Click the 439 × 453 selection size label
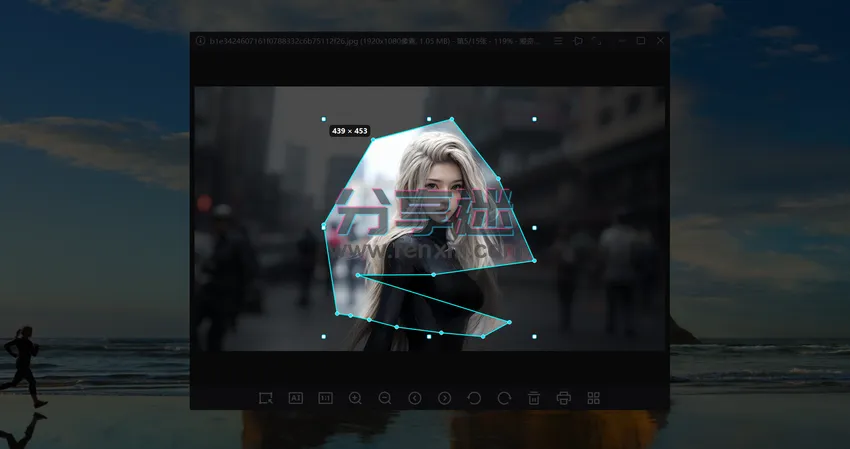This screenshot has height=449, width=850. click(x=350, y=131)
